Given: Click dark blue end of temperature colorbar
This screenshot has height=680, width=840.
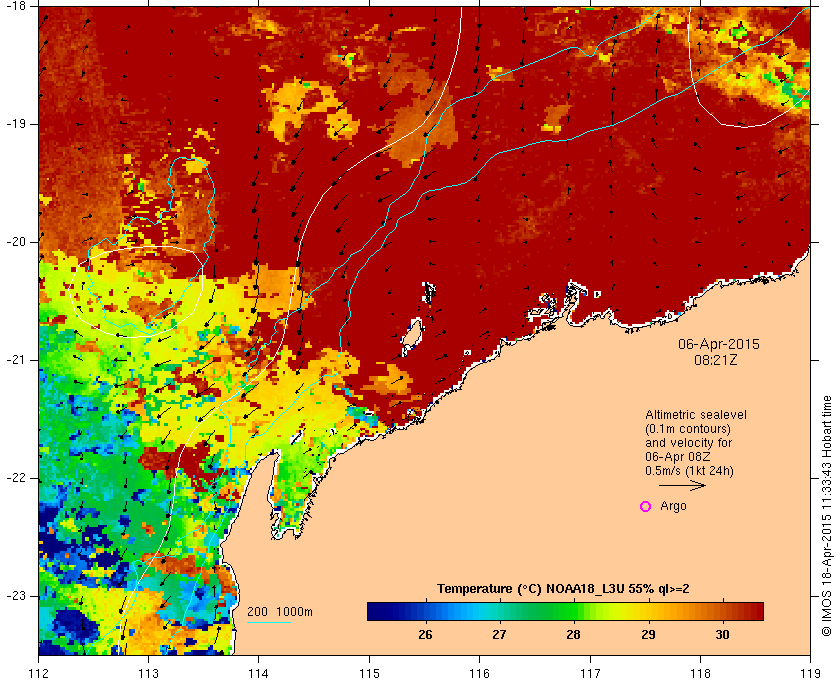Looking at the screenshot, I should click(375, 611).
